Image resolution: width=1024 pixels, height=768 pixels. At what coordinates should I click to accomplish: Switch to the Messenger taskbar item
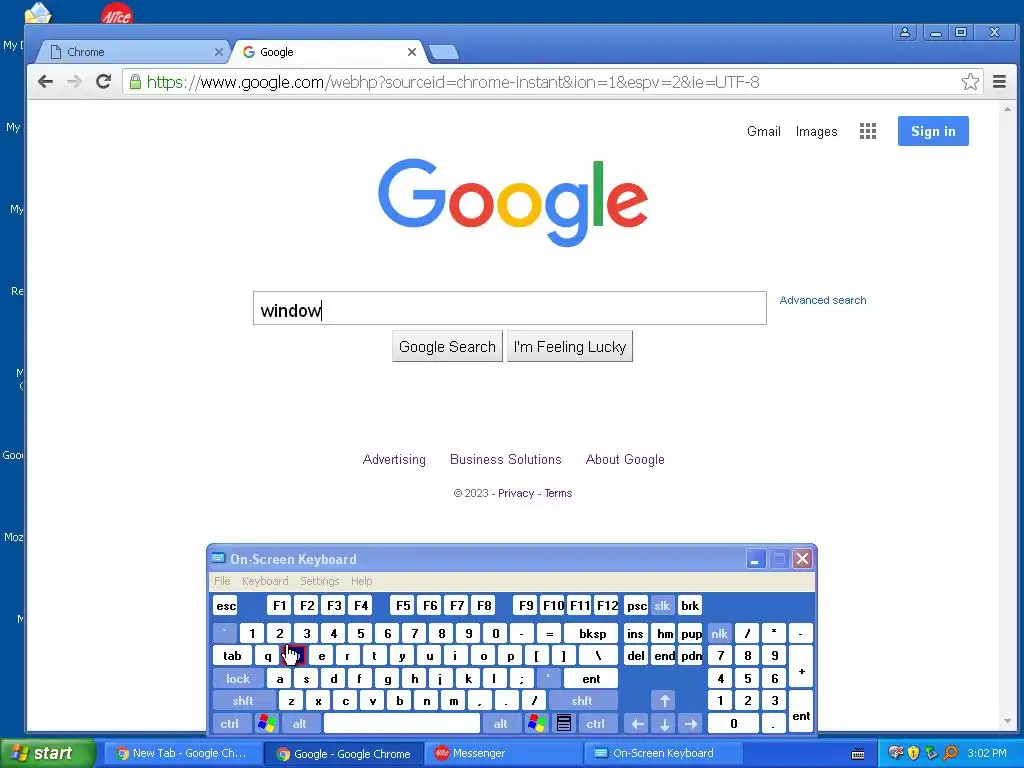(505, 754)
